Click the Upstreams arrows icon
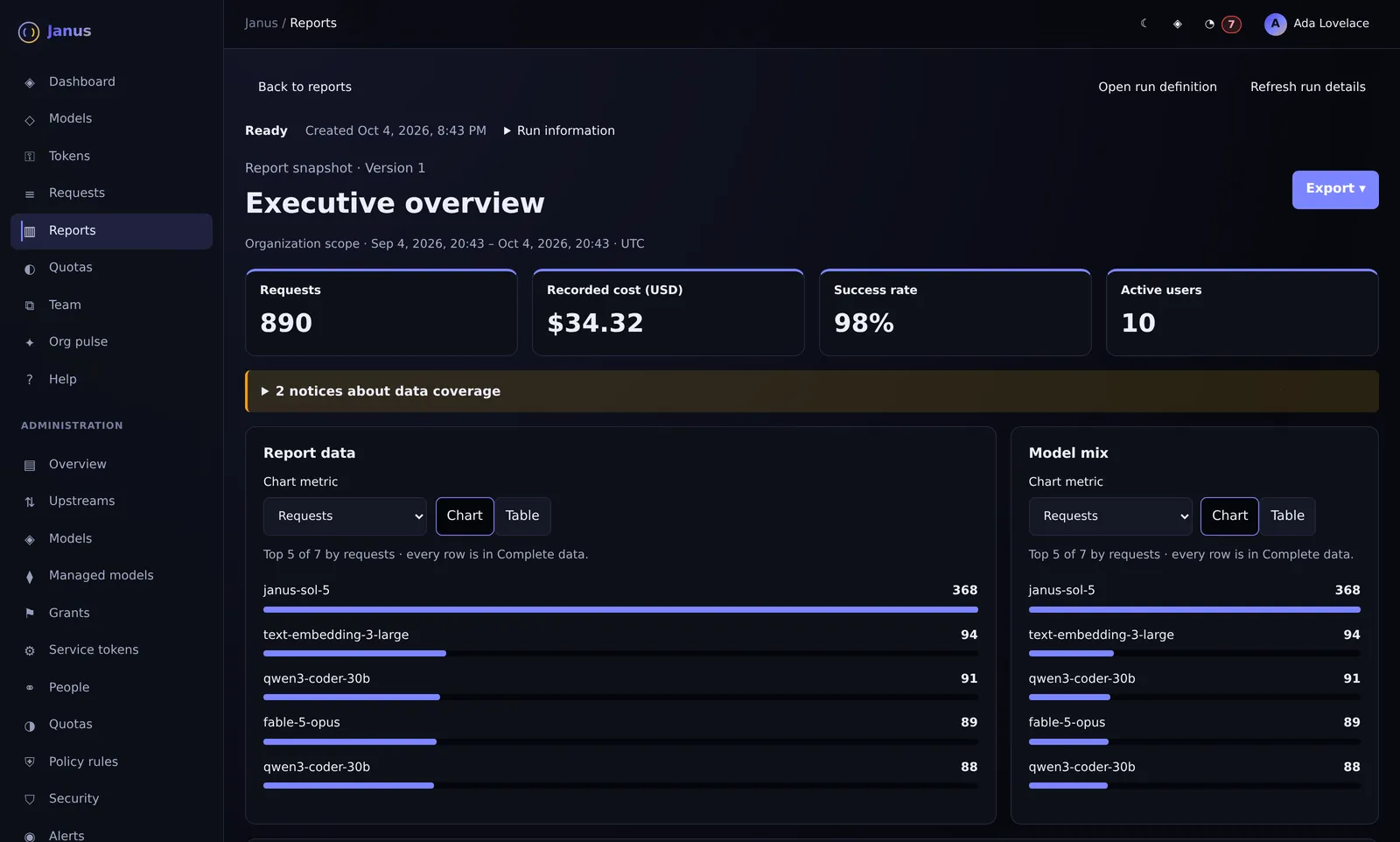The width and height of the screenshot is (1400, 842). tap(30, 502)
